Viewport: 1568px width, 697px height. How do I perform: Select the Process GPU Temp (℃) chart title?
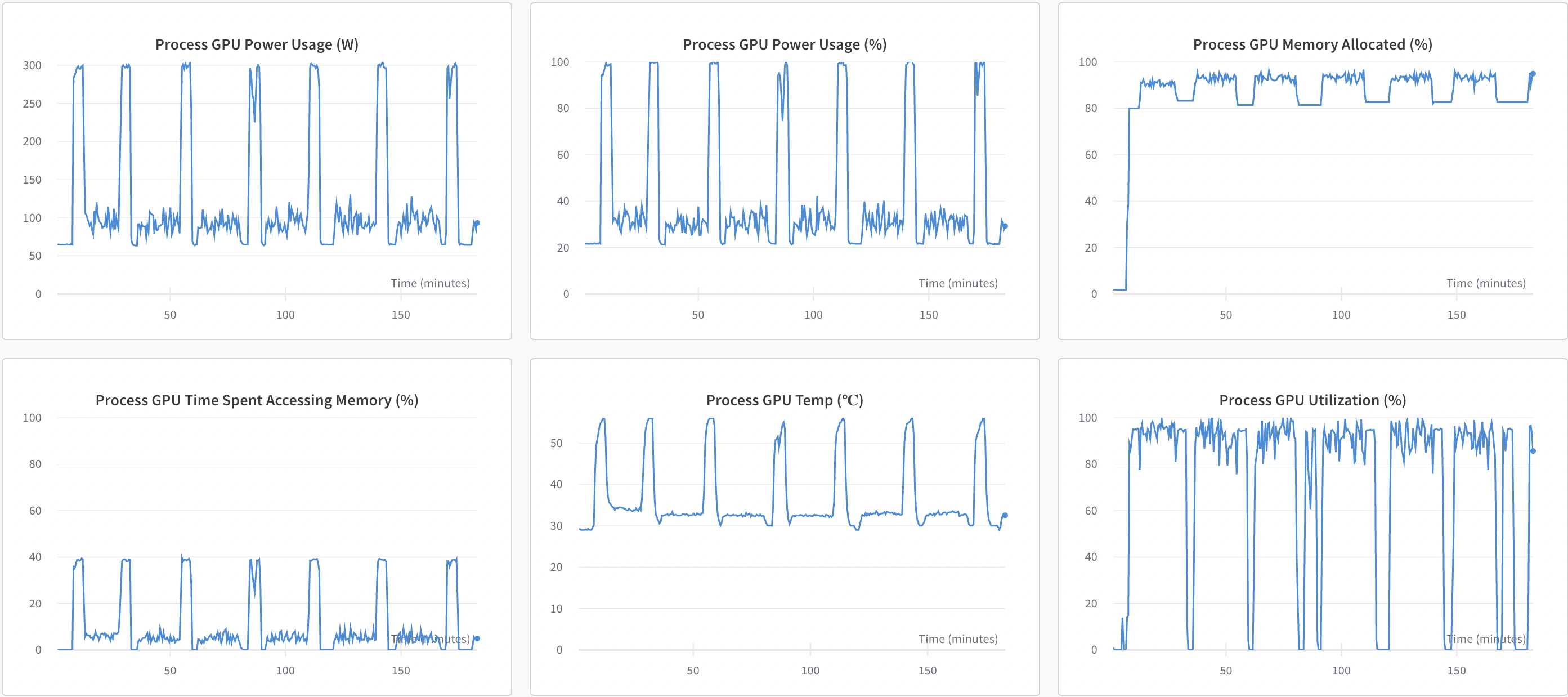tap(784, 400)
